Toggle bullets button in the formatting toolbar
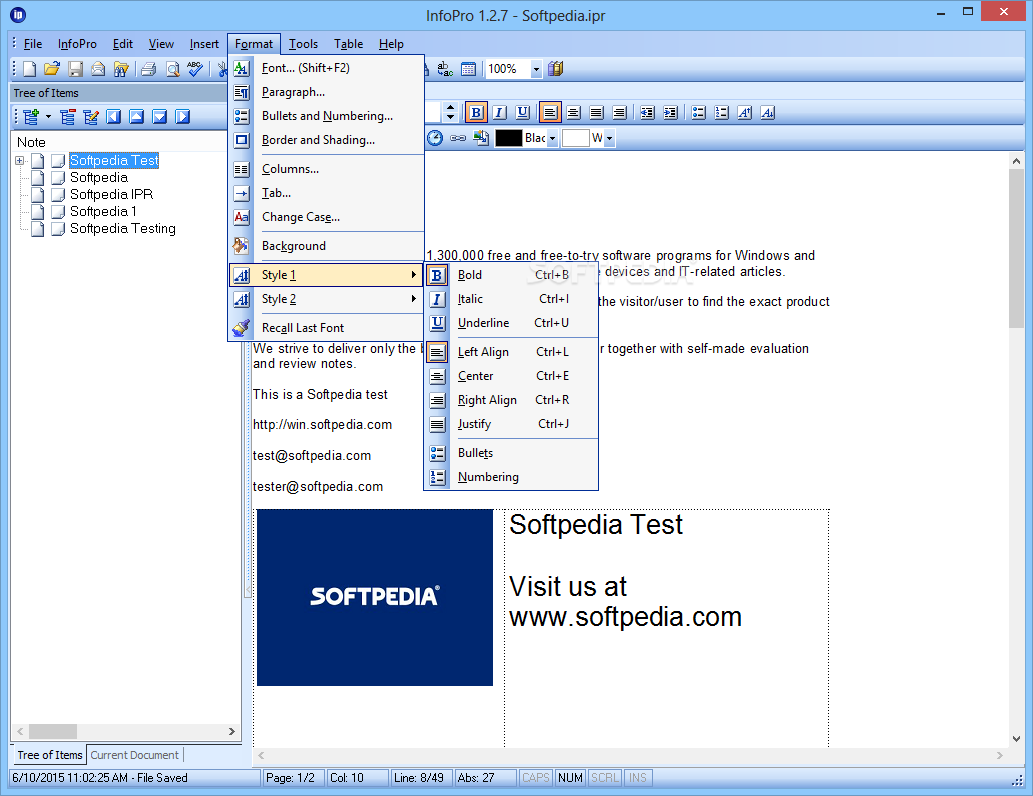The width and height of the screenshot is (1033, 796). click(x=698, y=113)
